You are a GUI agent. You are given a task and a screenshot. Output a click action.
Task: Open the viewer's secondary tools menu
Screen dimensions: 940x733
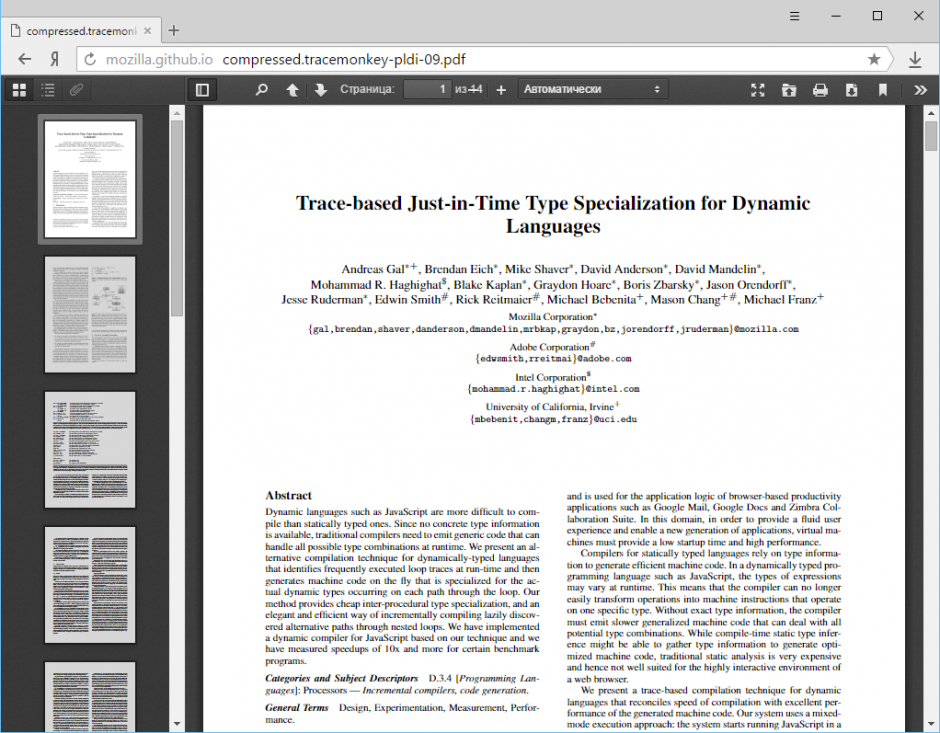coord(920,90)
